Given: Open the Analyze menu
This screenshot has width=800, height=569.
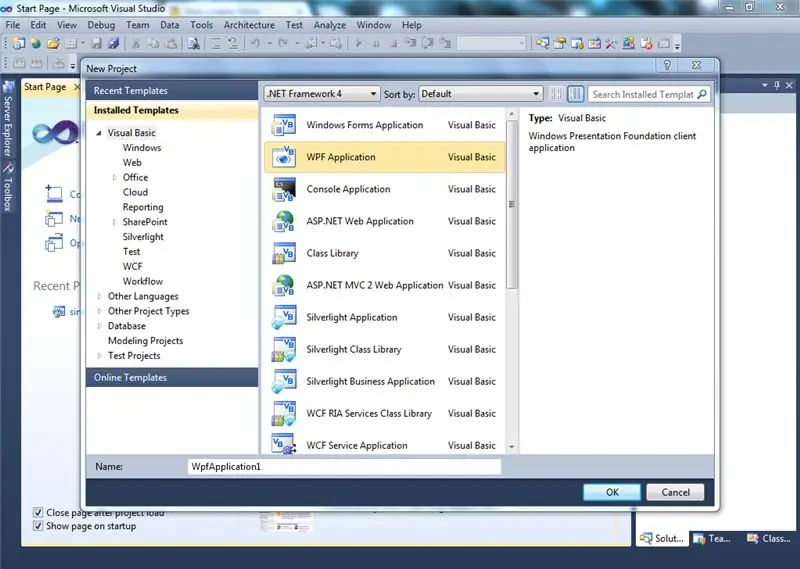Looking at the screenshot, I should (x=330, y=25).
